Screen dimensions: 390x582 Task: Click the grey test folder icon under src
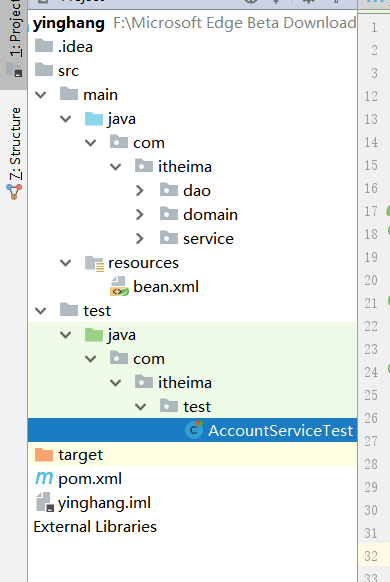point(69,310)
